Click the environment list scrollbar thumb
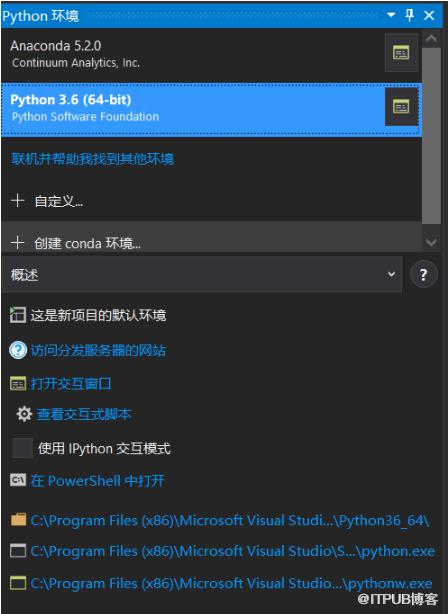This screenshot has width=448, height=614. (431, 135)
